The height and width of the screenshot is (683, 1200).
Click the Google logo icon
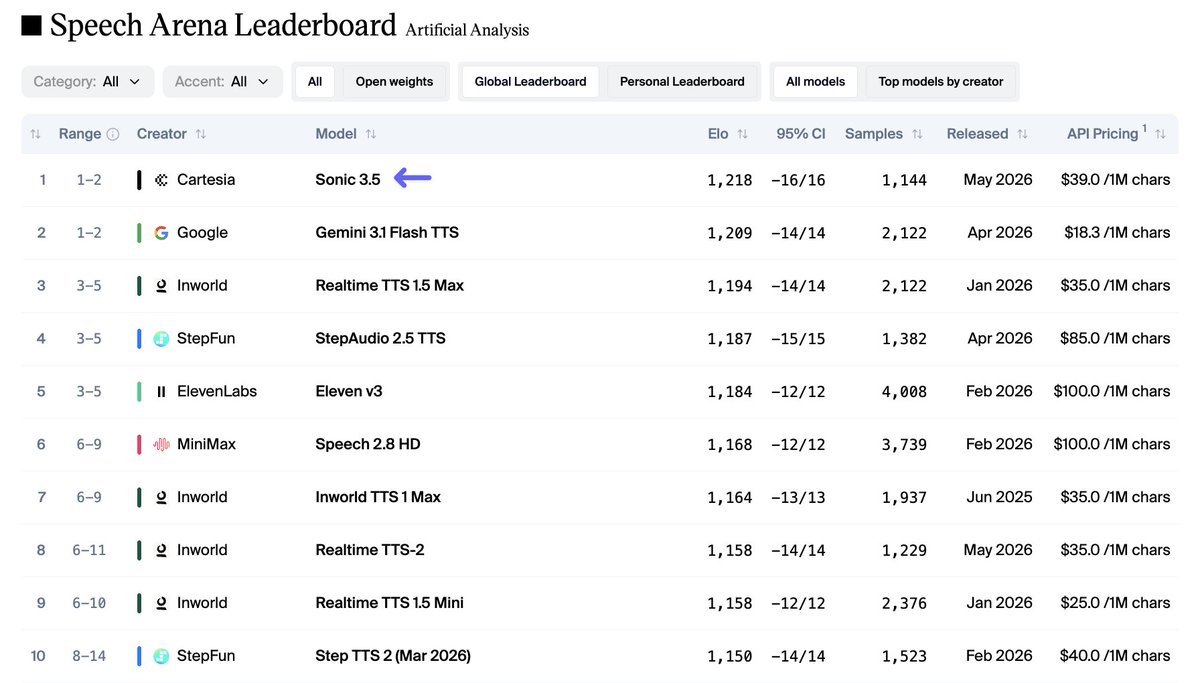coord(162,233)
